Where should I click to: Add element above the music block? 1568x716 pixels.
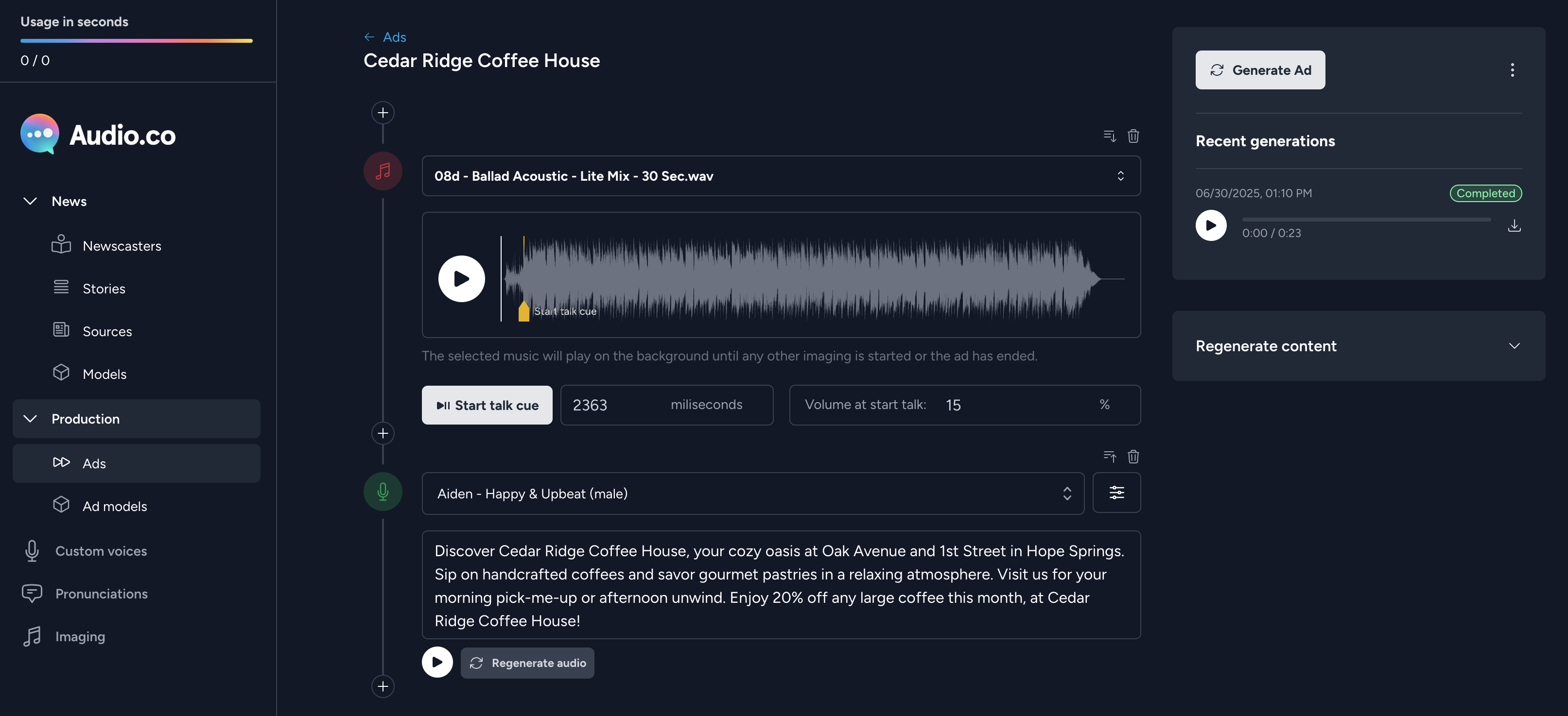383,113
